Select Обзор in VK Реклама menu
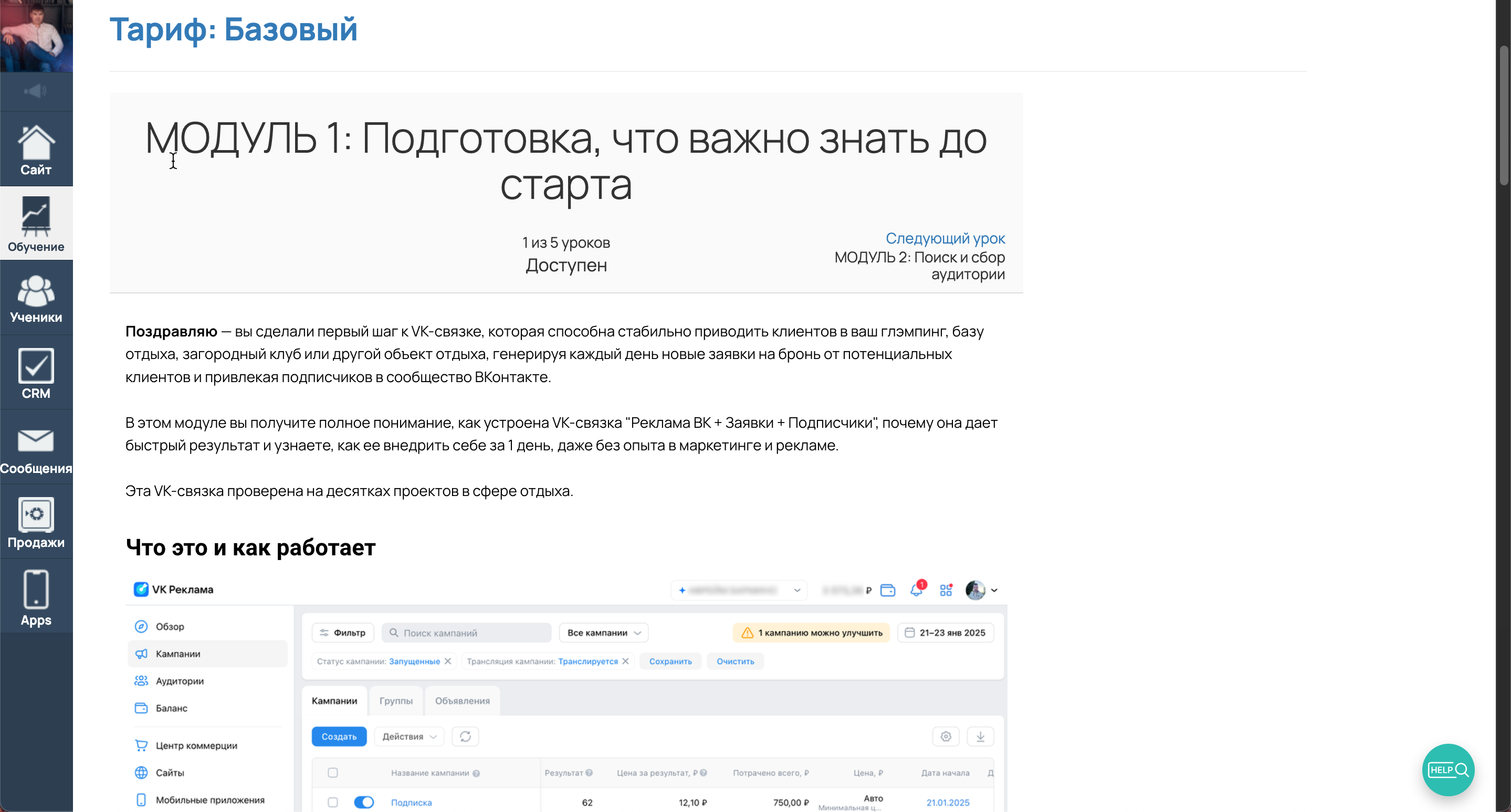Image resolution: width=1511 pixels, height=812 pixels. tap(170, 626)
